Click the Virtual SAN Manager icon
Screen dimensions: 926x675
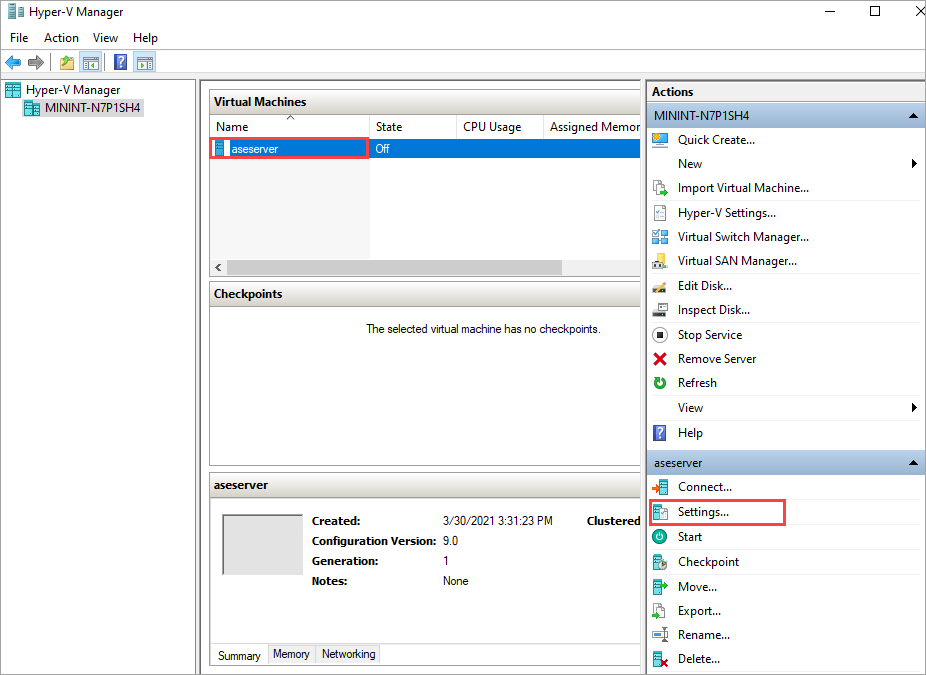click(660, 260)
